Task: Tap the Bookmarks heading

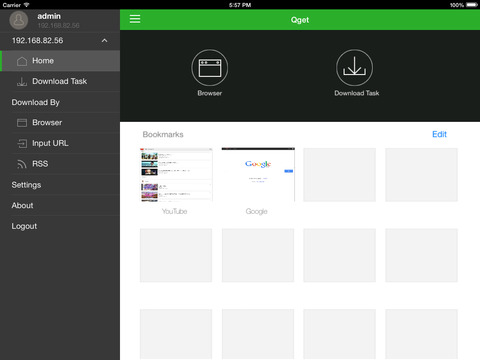Action: coord(163,134)
